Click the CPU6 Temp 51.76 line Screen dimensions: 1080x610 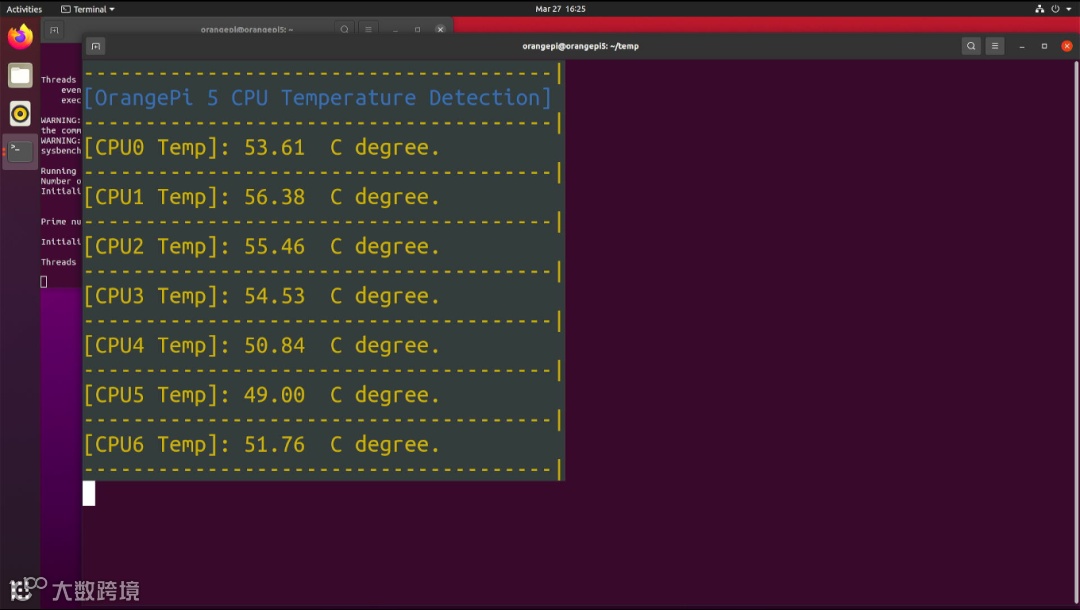tap(261, 445)
